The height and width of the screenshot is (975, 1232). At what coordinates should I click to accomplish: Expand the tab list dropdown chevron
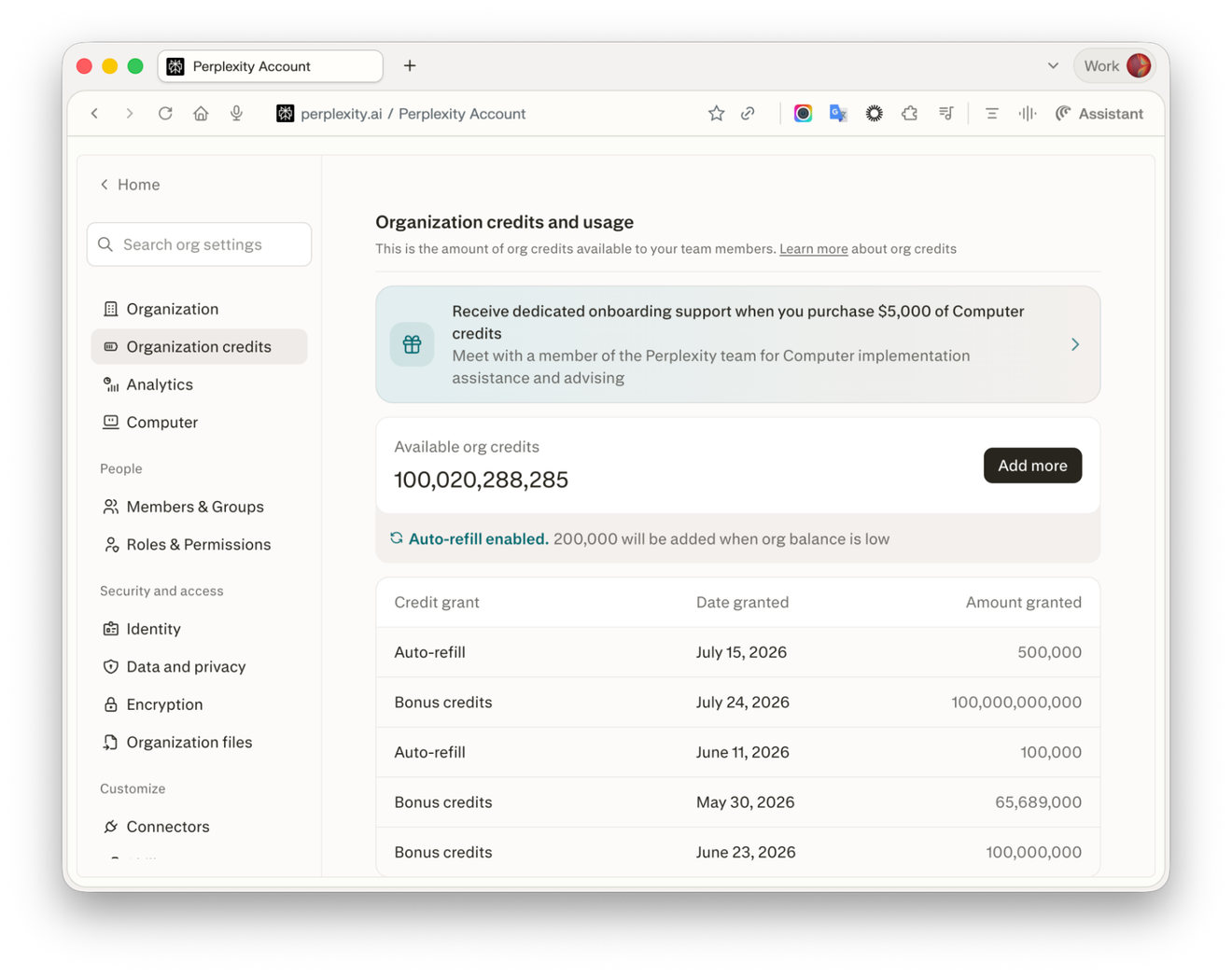click(x=1053, y=66)
